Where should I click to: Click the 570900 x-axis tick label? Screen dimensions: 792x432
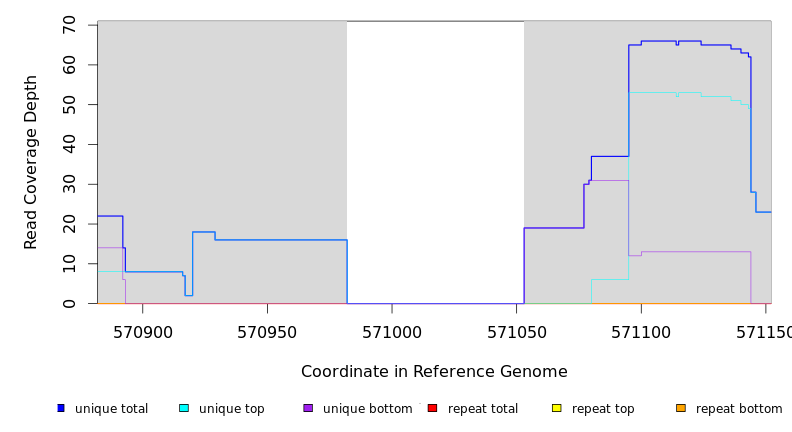click(142, 332)
